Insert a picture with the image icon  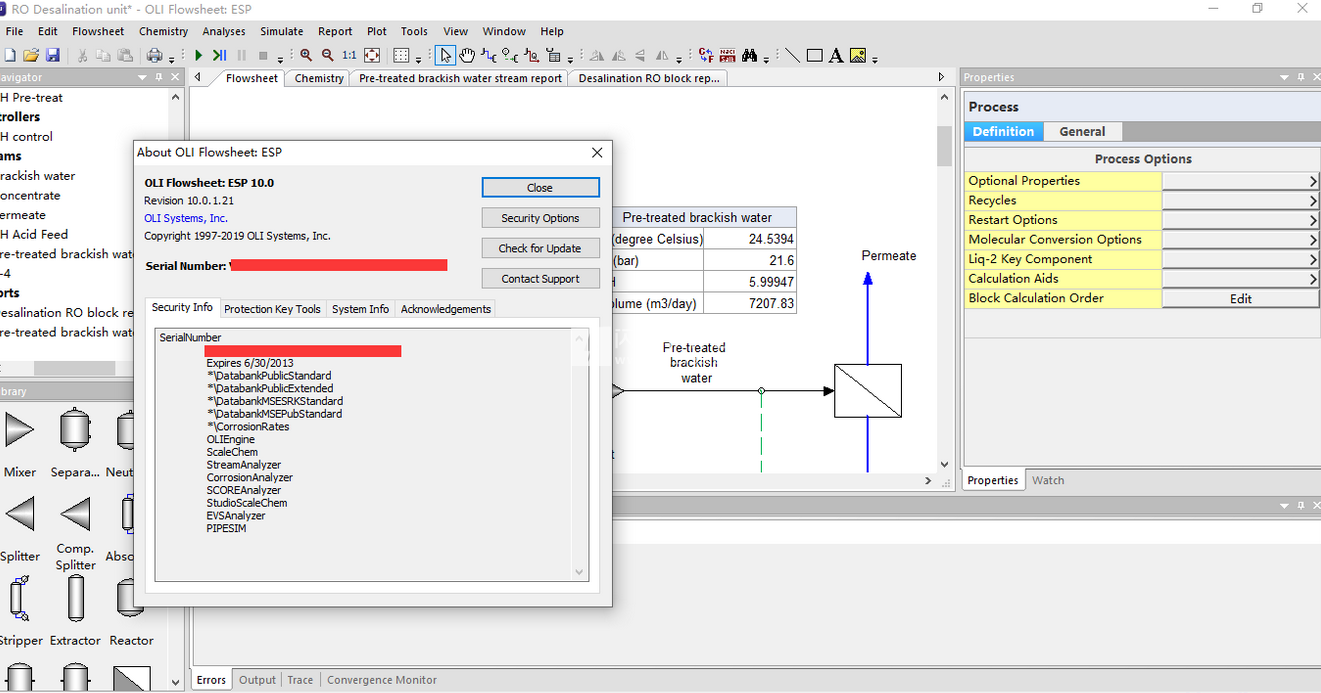tap(858, 56)
